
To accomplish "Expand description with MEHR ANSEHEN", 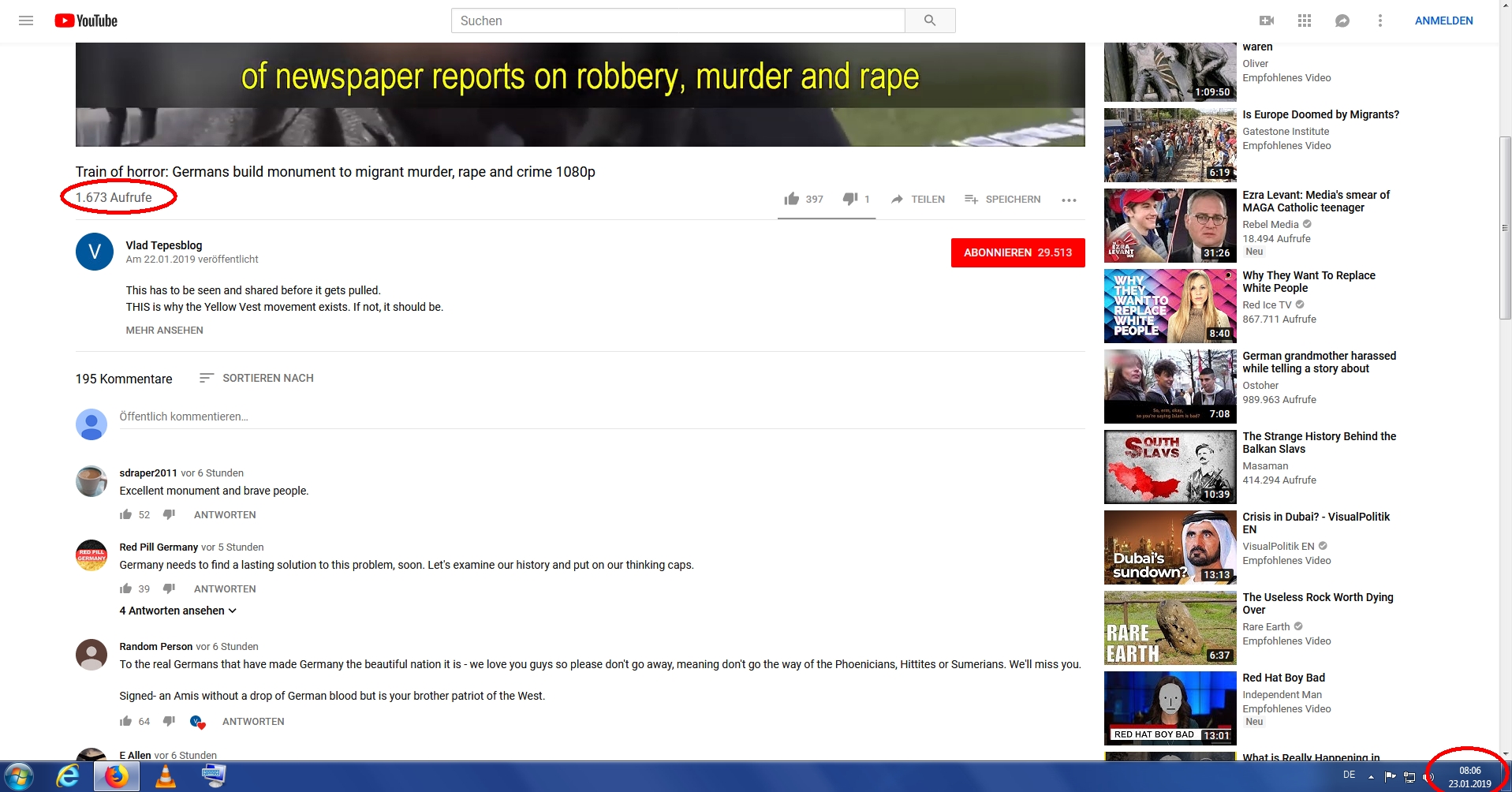I will [164, 331].
